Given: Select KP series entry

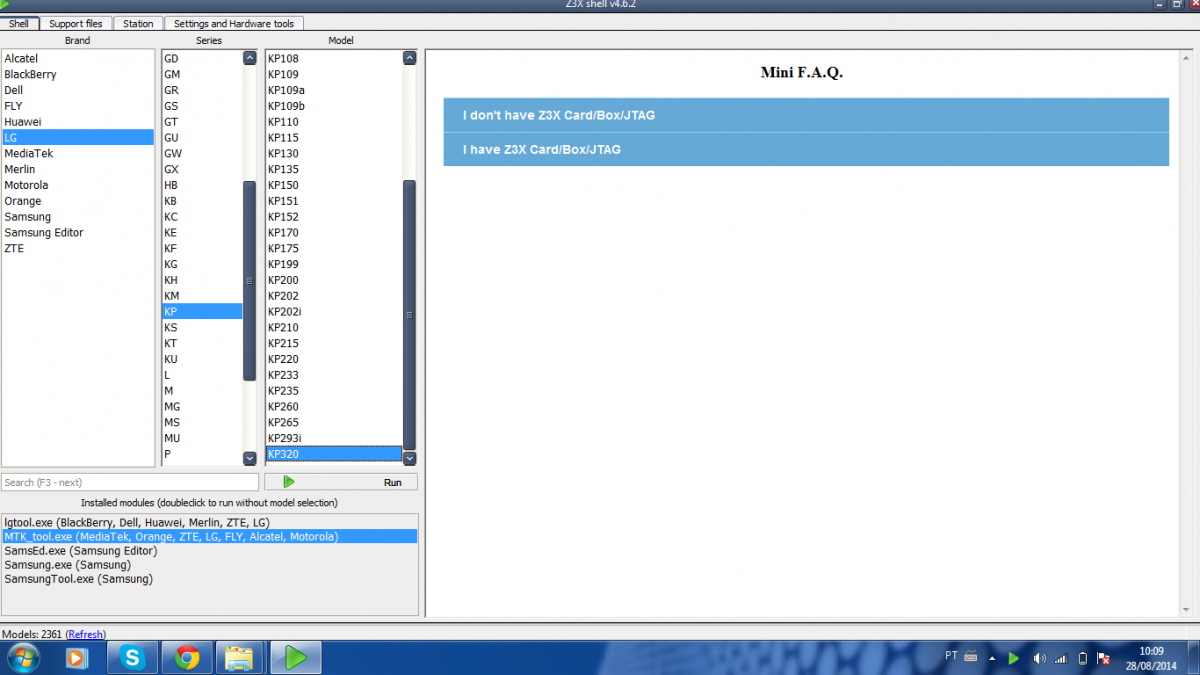Looking at the screenshot, I should coord(202,311).
